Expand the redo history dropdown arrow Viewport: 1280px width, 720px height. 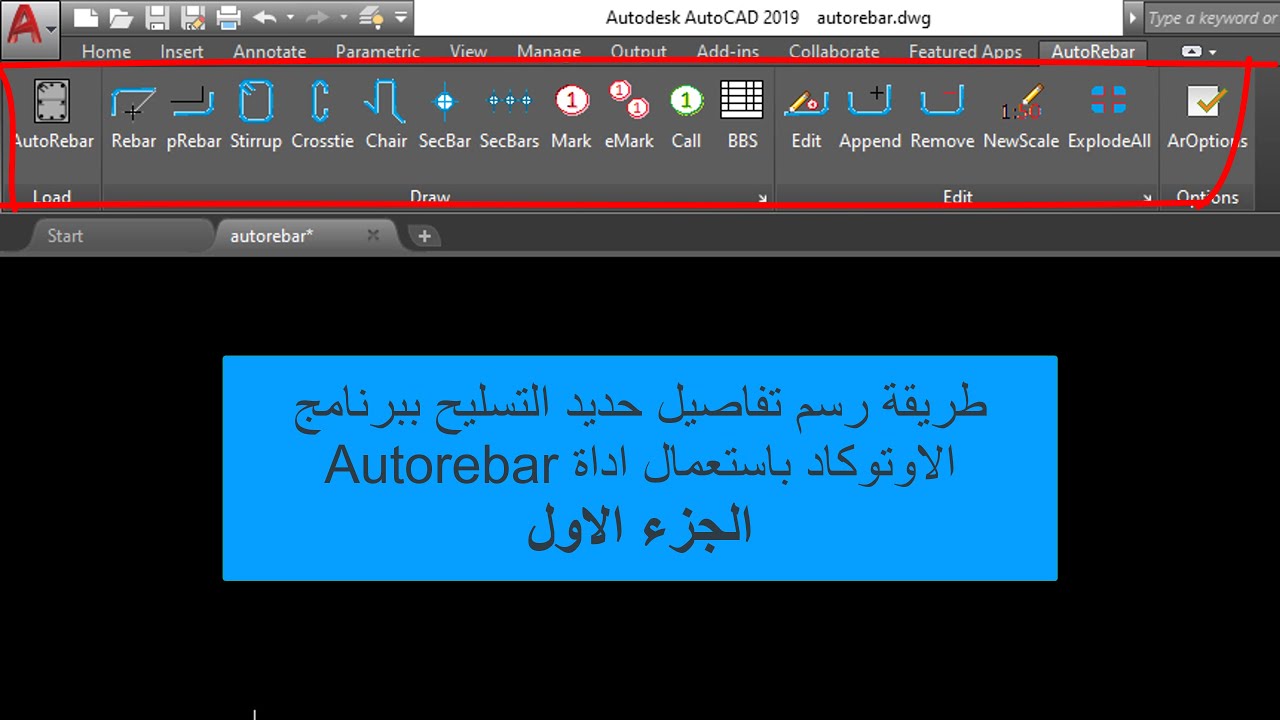(343, 17)
